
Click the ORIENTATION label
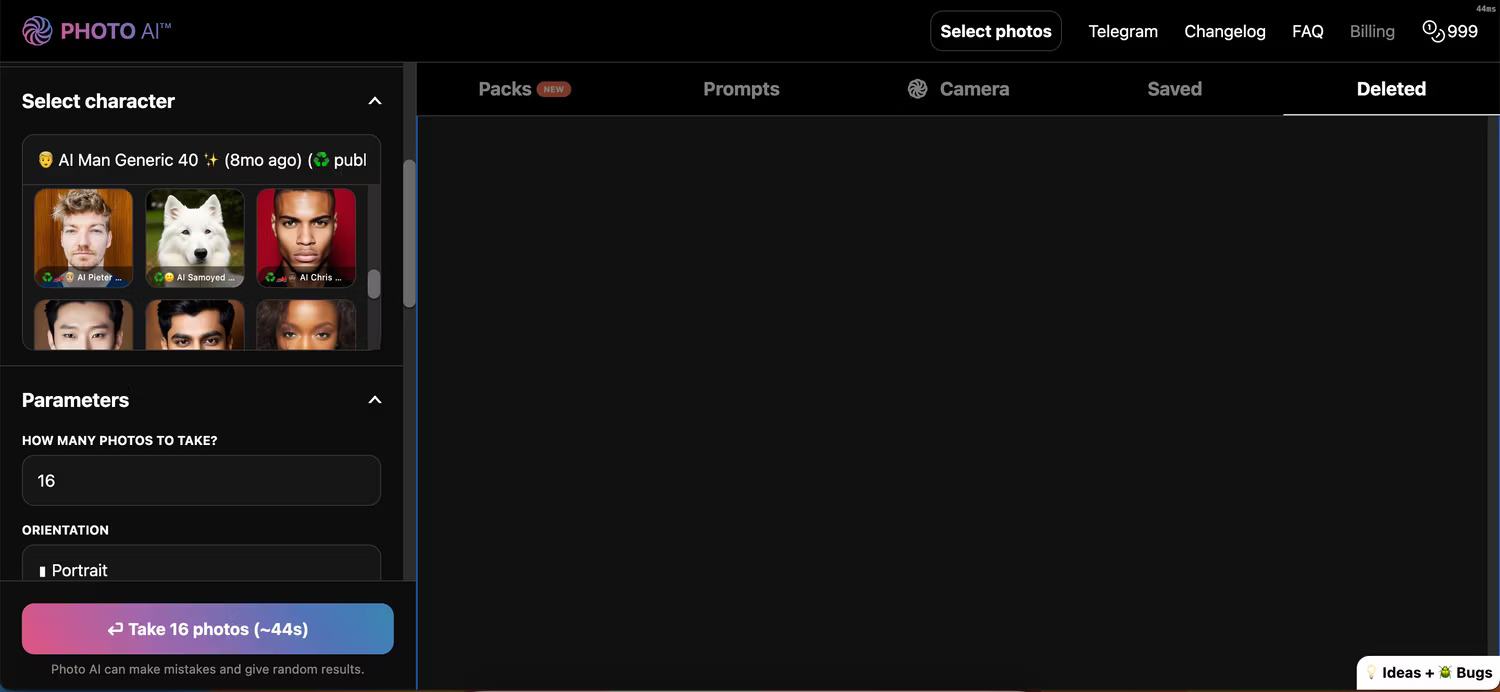(65, 530)
